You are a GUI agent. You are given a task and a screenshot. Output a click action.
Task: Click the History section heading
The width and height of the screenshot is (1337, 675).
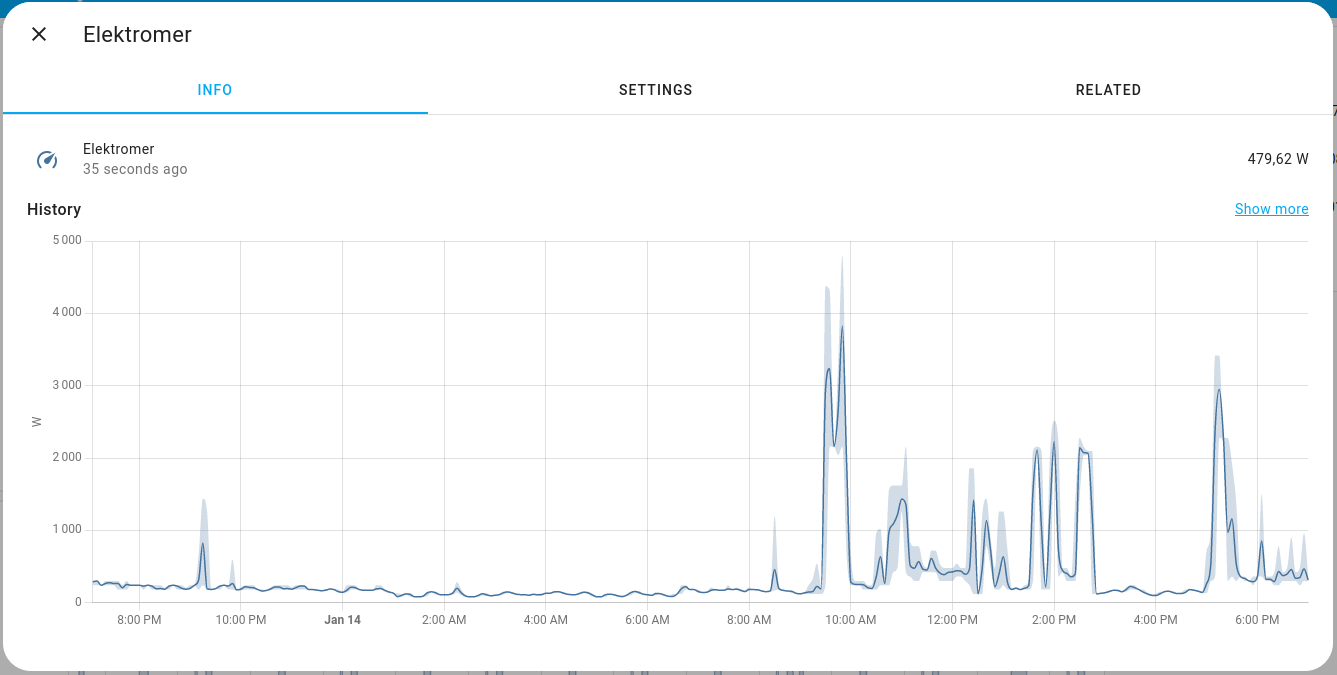(x=54, y=209)
